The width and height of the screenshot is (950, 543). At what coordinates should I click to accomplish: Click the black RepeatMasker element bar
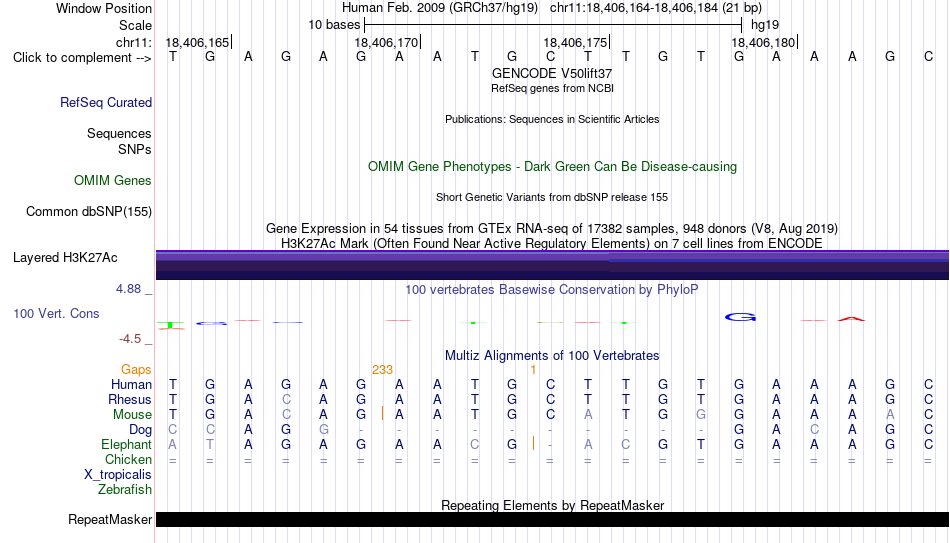click(552, 519)
